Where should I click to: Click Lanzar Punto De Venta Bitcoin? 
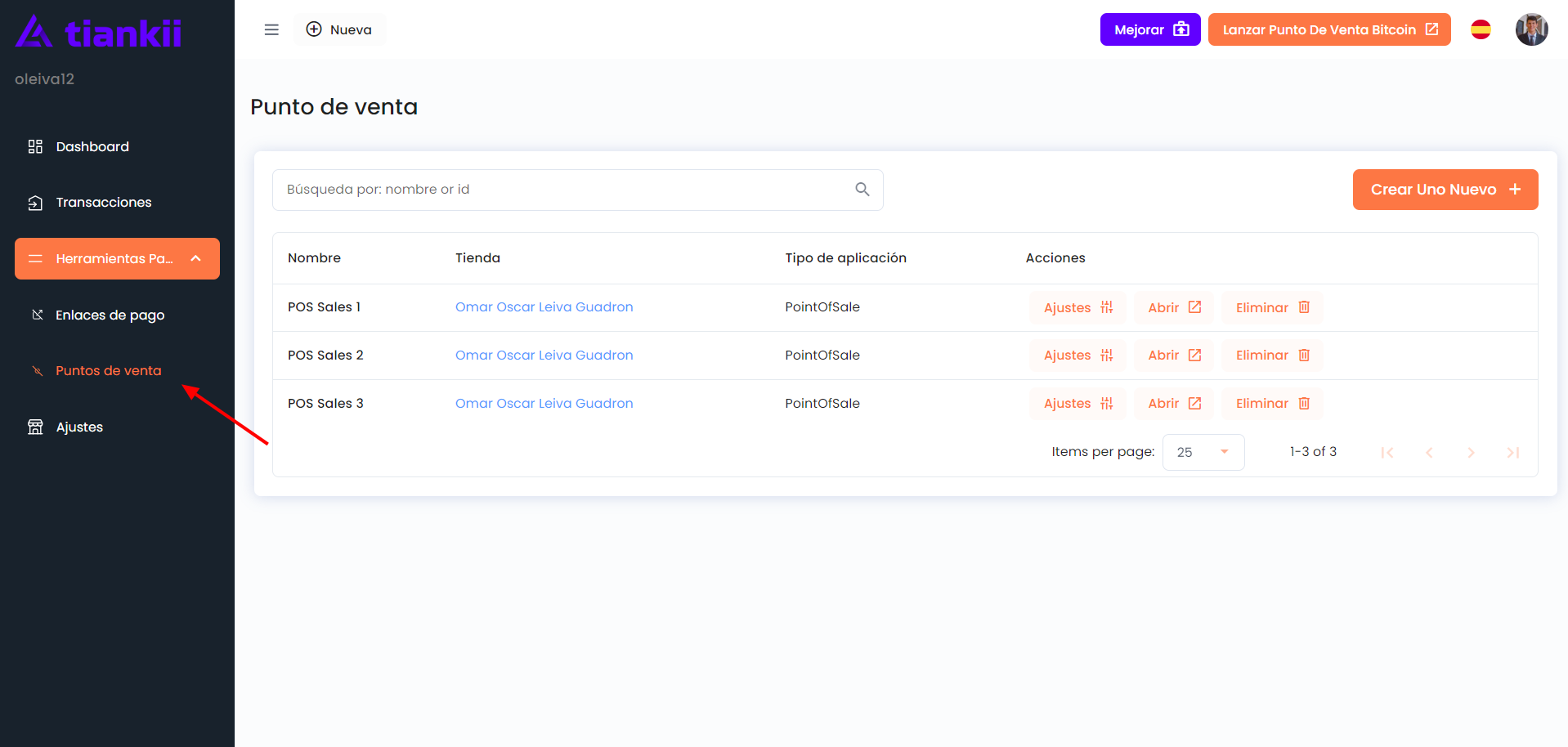click(x=1329, y=29)
